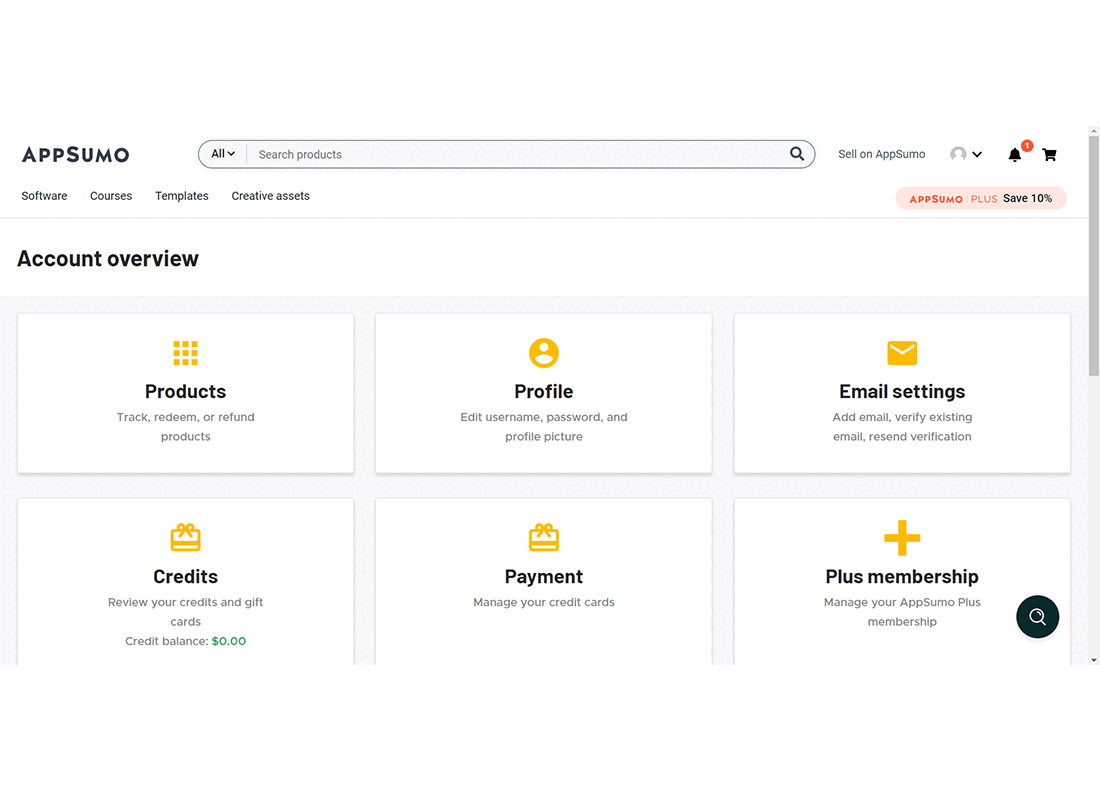Click the floating dark search help button
This screenshot has width=1100, height=810.
(1038, 616)
